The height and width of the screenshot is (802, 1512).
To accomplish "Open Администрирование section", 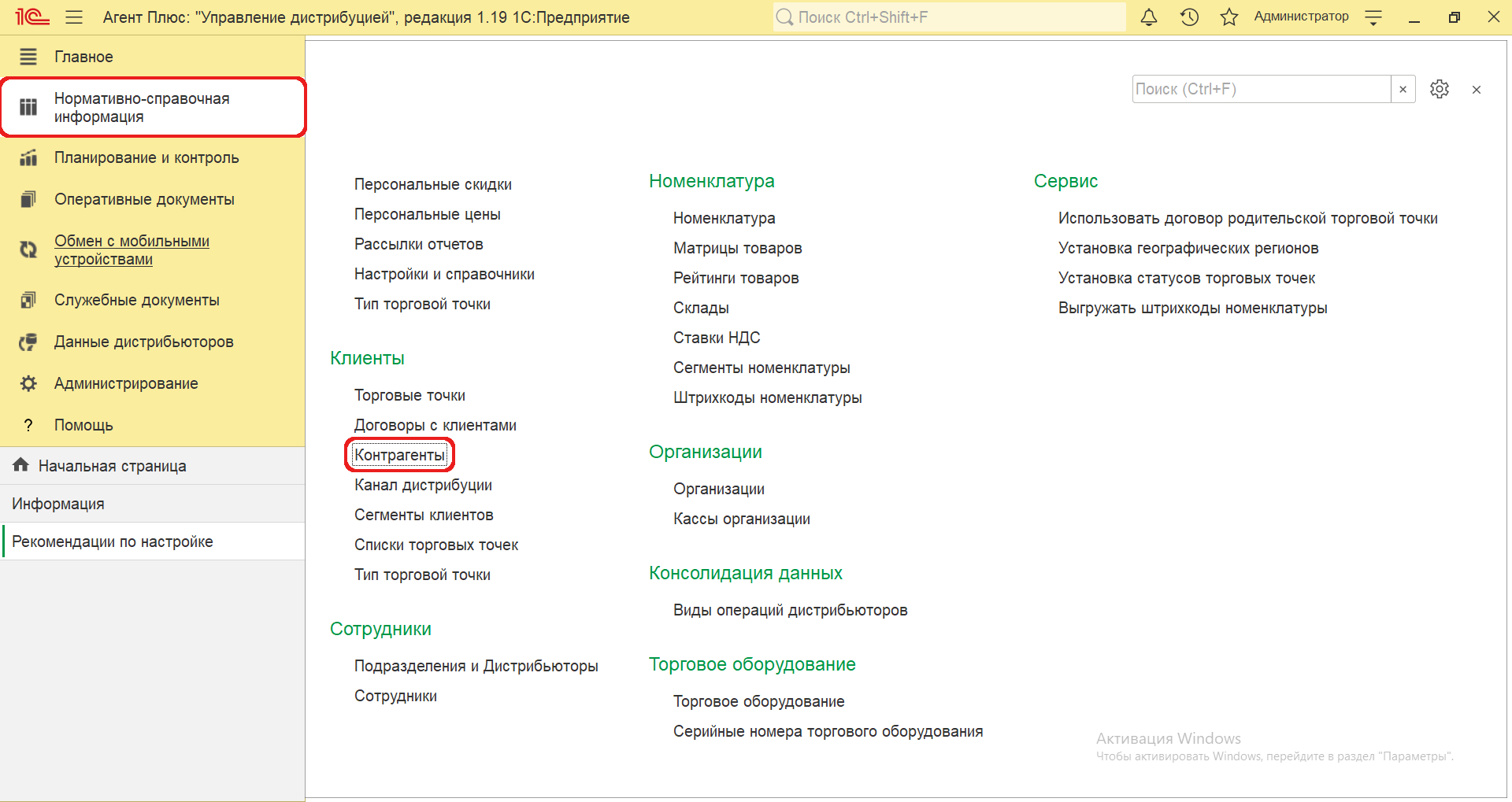I will [126, 383].
